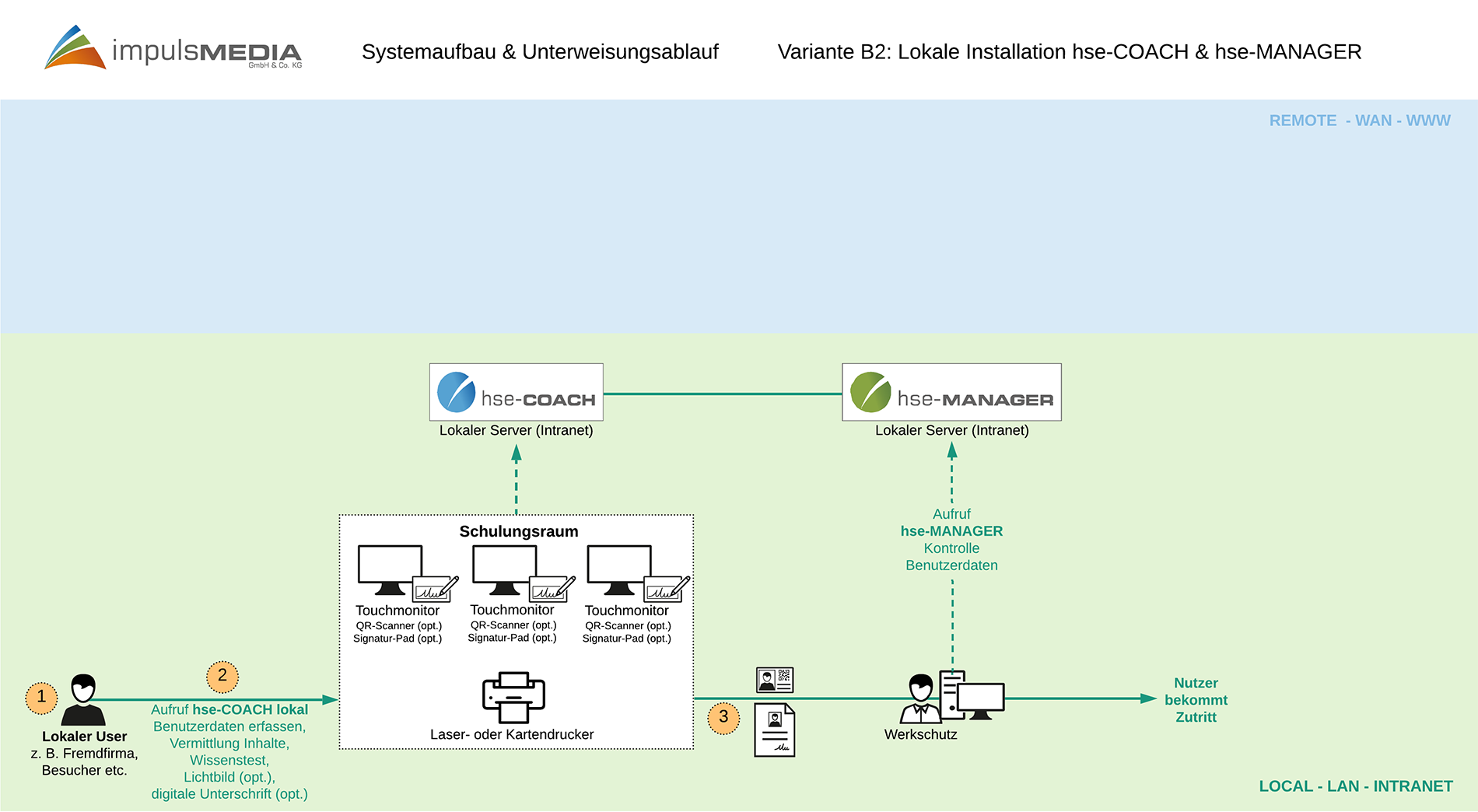Select the leftmost Touchmonitor icon
1478x812 pixels.
tap(391, 570)
